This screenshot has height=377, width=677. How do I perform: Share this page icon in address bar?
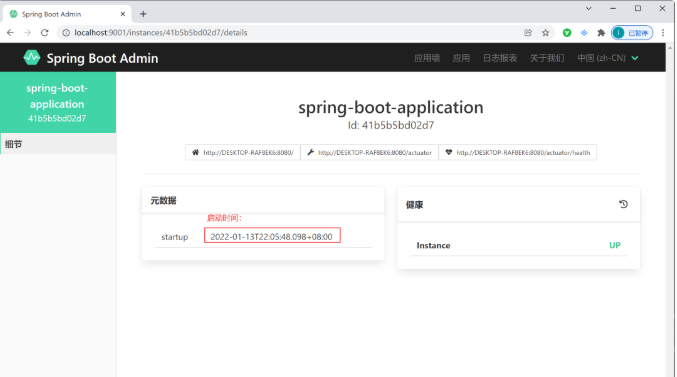528,33
